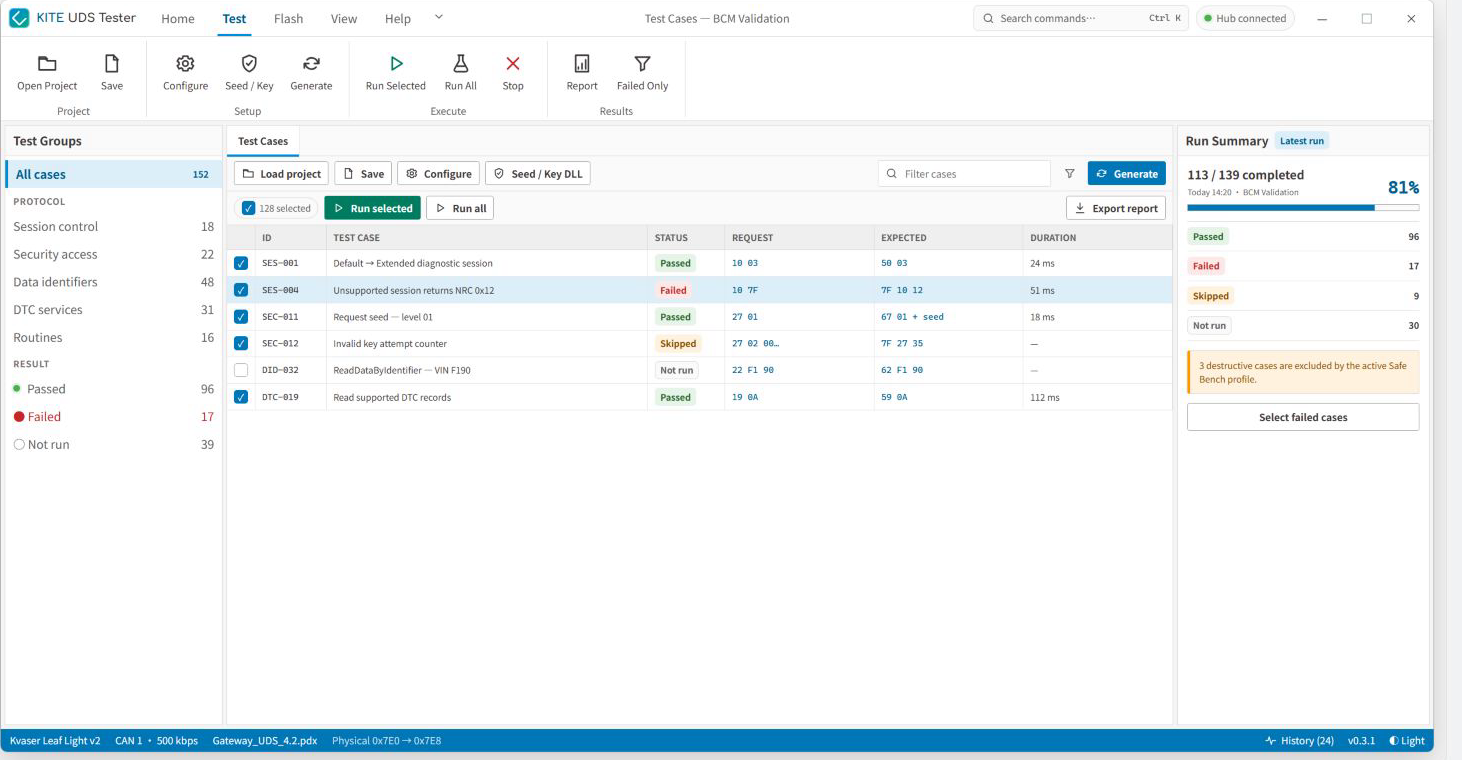Screen dimensions: 1462x760
Task: Focus the Filter cases input
Action: click(964, 174)
